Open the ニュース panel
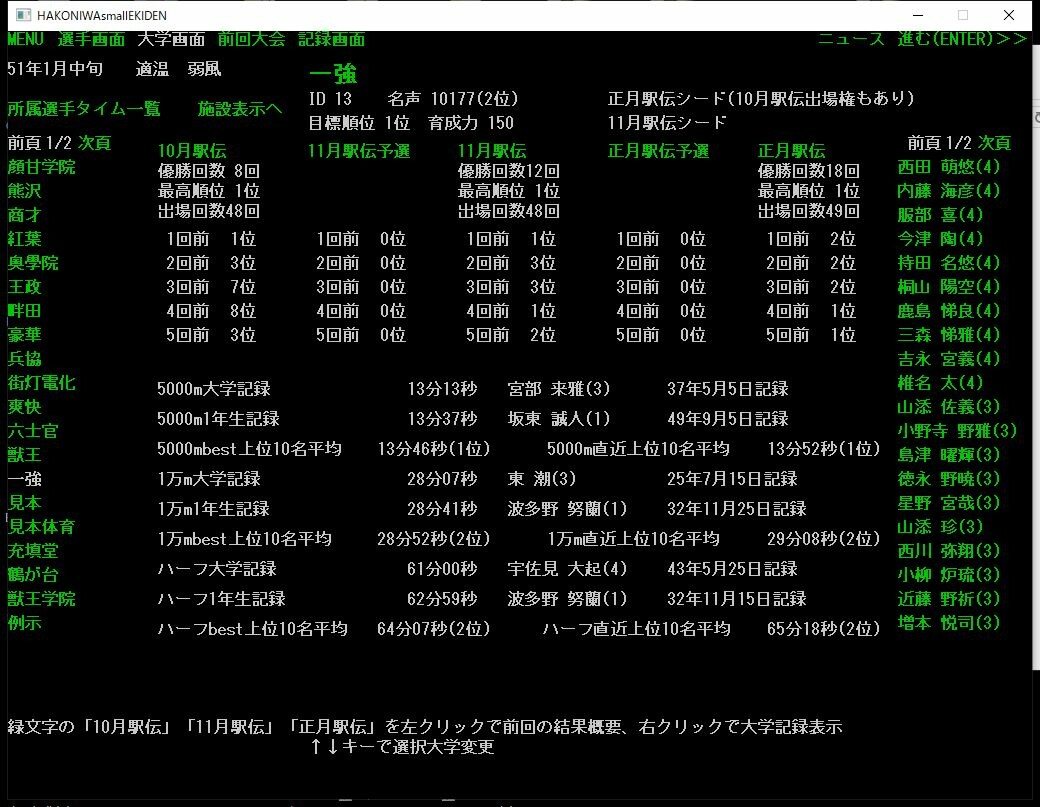 tap(851, 40)
